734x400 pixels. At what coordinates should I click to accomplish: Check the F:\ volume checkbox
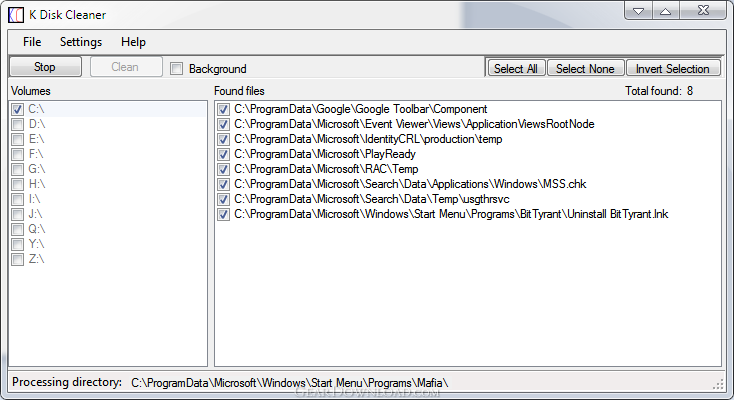point(18,155)
